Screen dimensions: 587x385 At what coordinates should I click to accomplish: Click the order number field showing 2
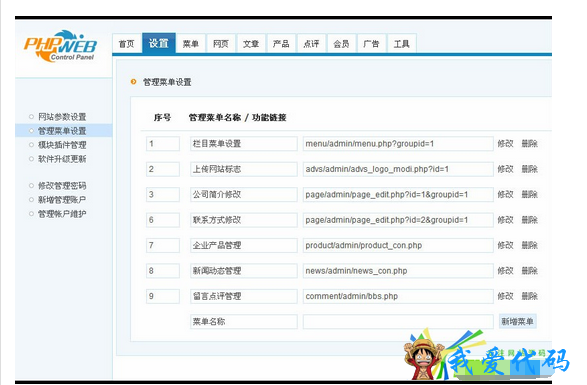[x=163, y=169]
